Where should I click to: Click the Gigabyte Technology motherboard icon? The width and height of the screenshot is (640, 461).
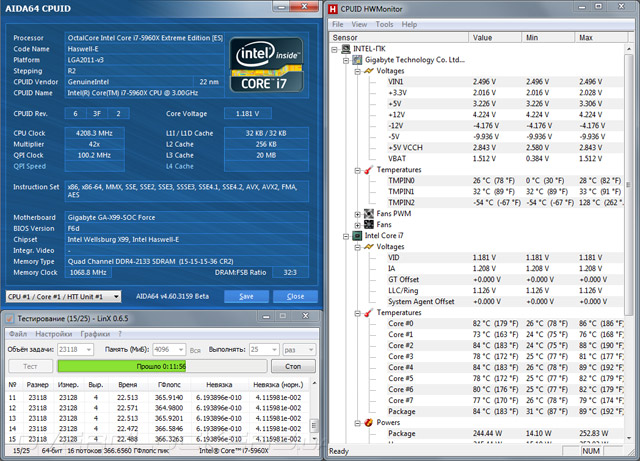[357, 60]
